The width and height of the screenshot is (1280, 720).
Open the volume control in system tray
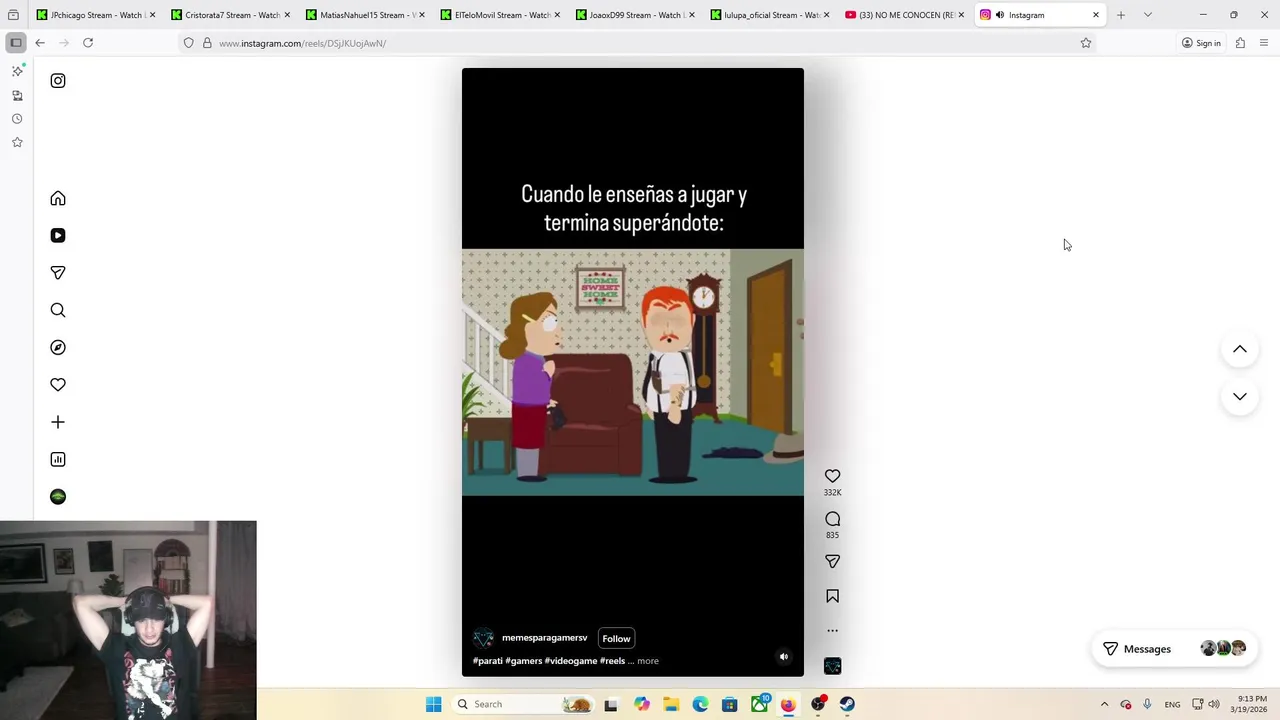[x=1214, y=704]
